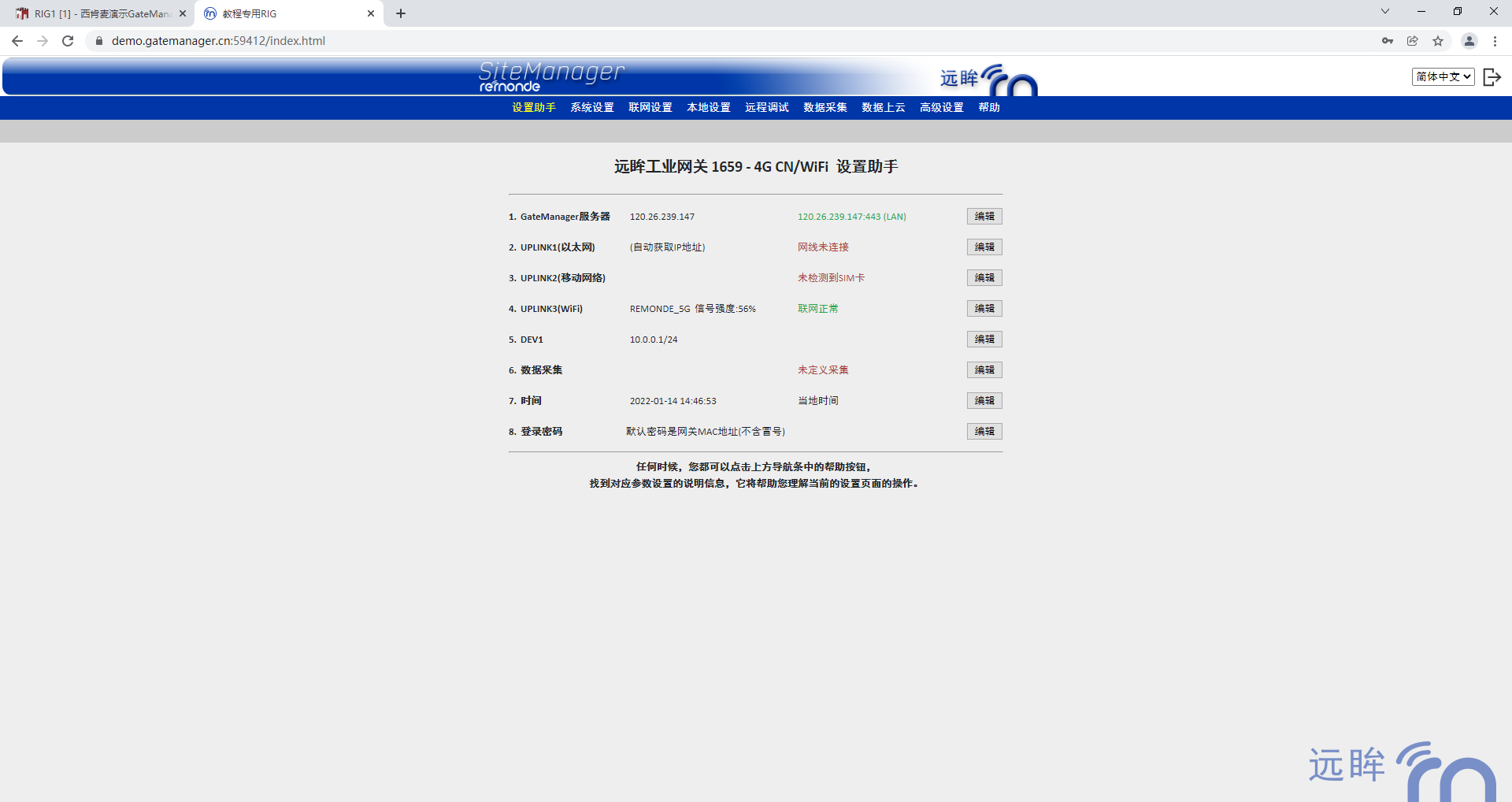
Task: Click the red 未定义采集 status text
Action: 823,370
